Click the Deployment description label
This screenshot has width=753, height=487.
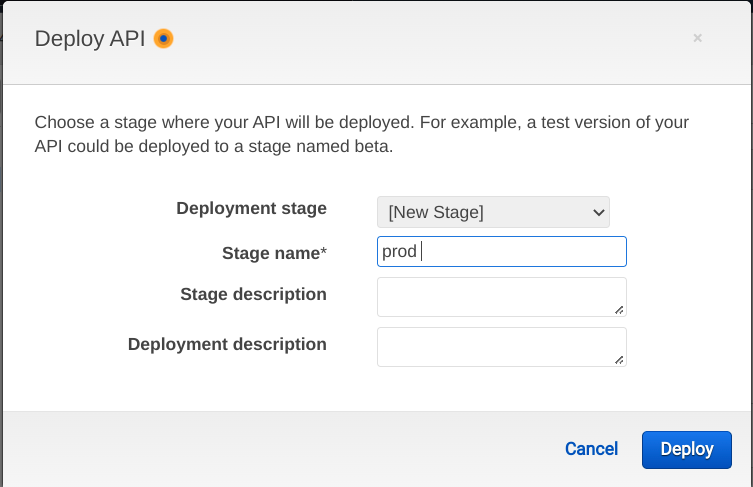coord(227,345)
